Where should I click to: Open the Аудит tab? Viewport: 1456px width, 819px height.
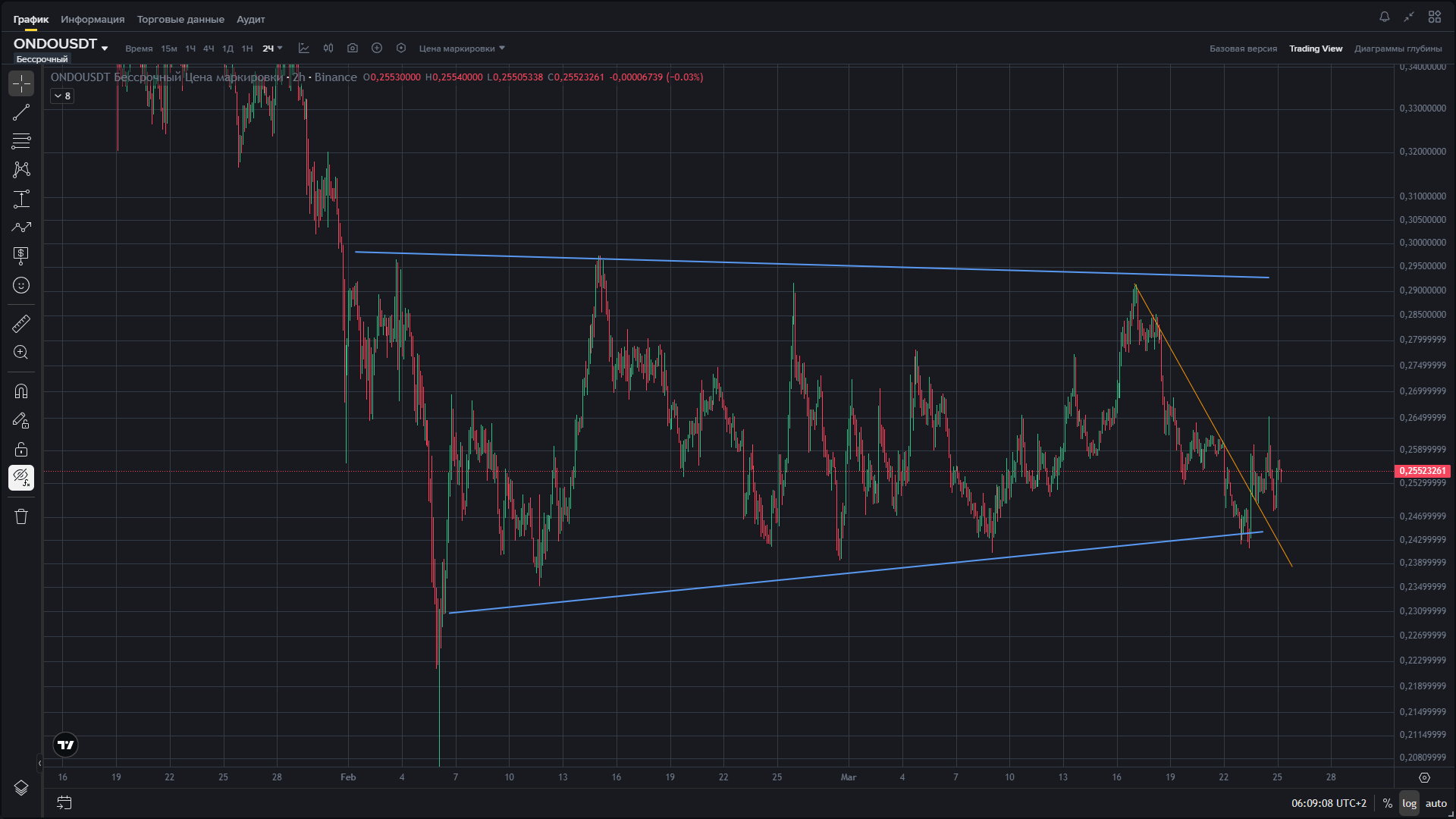(x=250, y=19)
